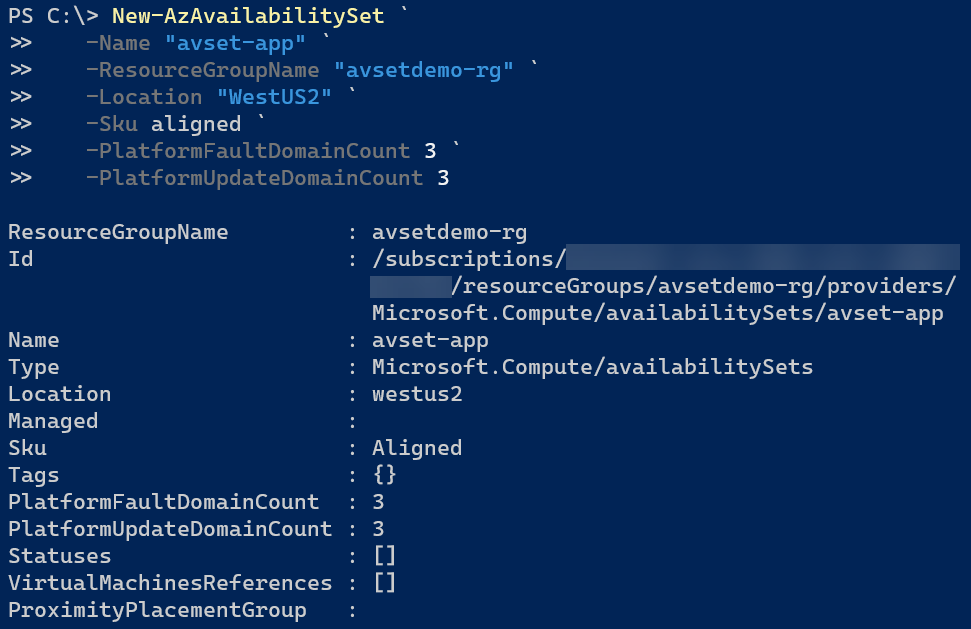Click the Type value Microsoft.Compute/availabilitySets

pyautogui.click(x=593, y=367)
